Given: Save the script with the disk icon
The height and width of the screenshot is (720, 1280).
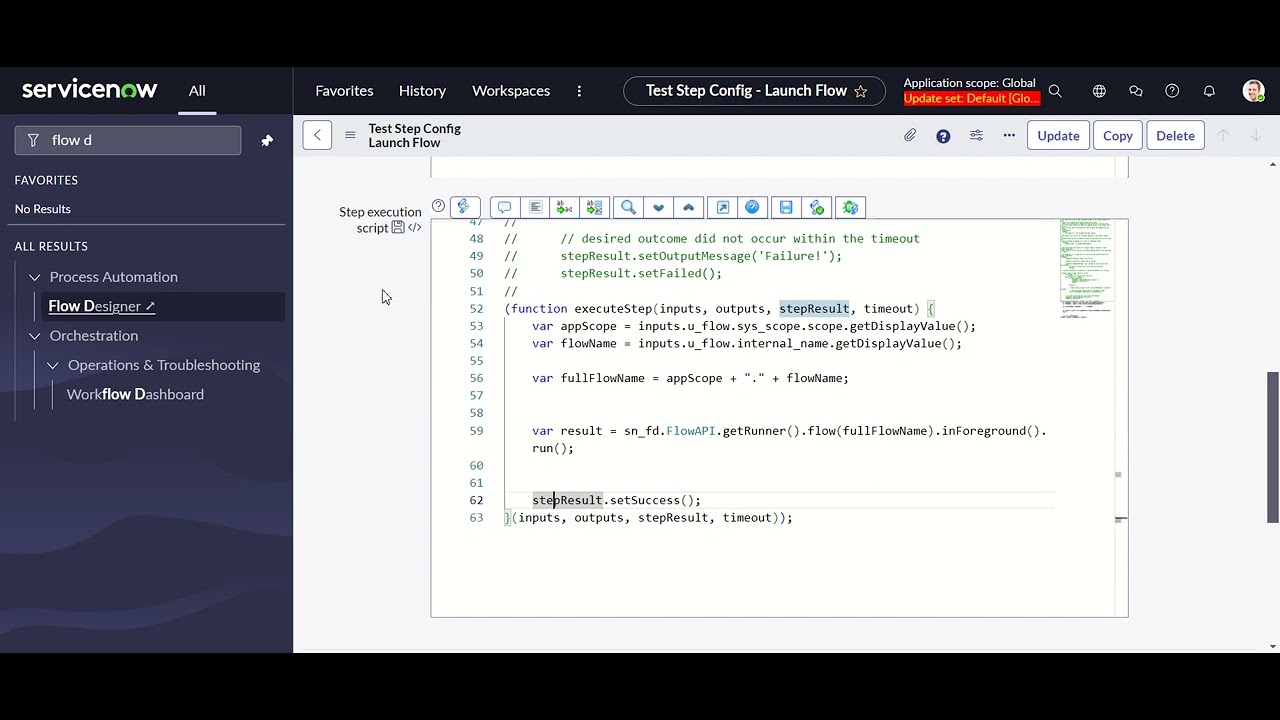Looking at the screenshot, I should [x=786, y=207].
